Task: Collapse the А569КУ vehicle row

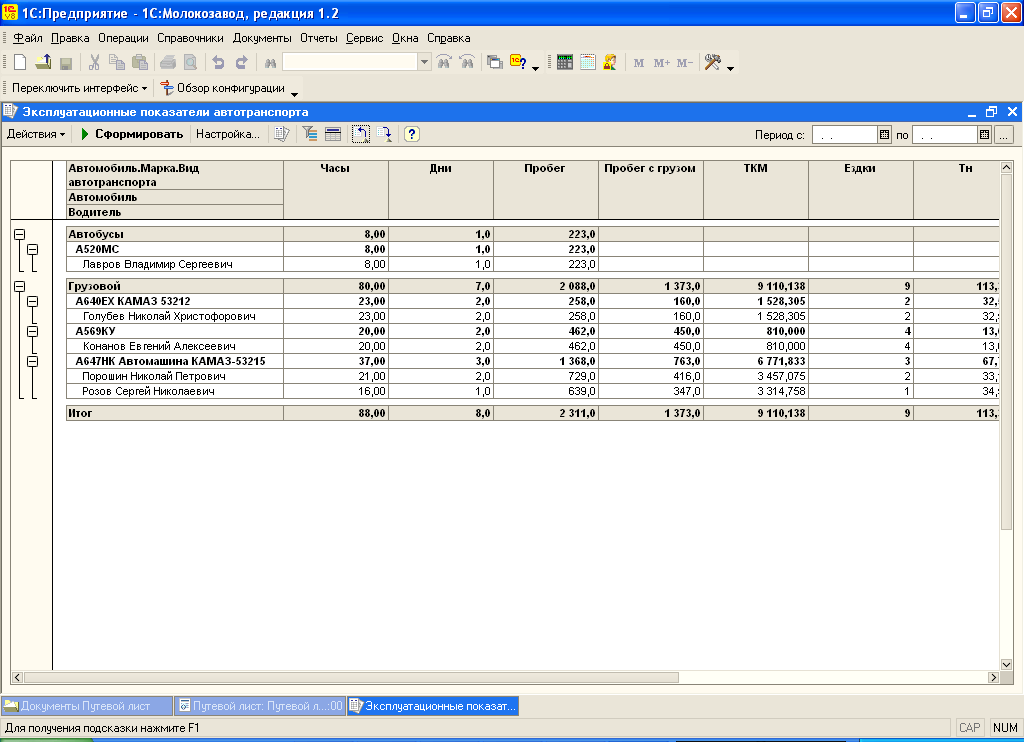Action: tap(32, 331)
